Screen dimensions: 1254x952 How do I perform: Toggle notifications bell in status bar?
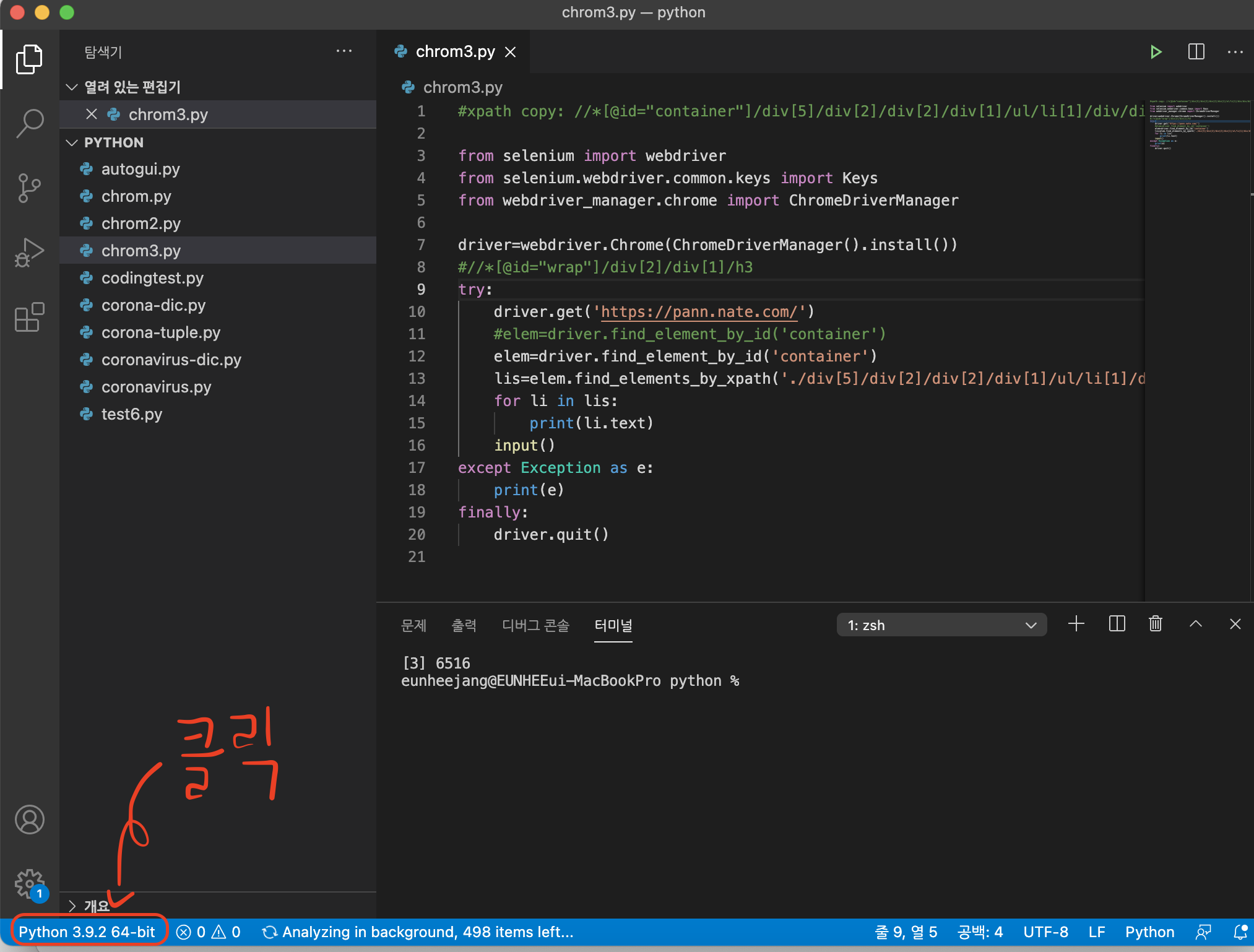point(1240,932)
